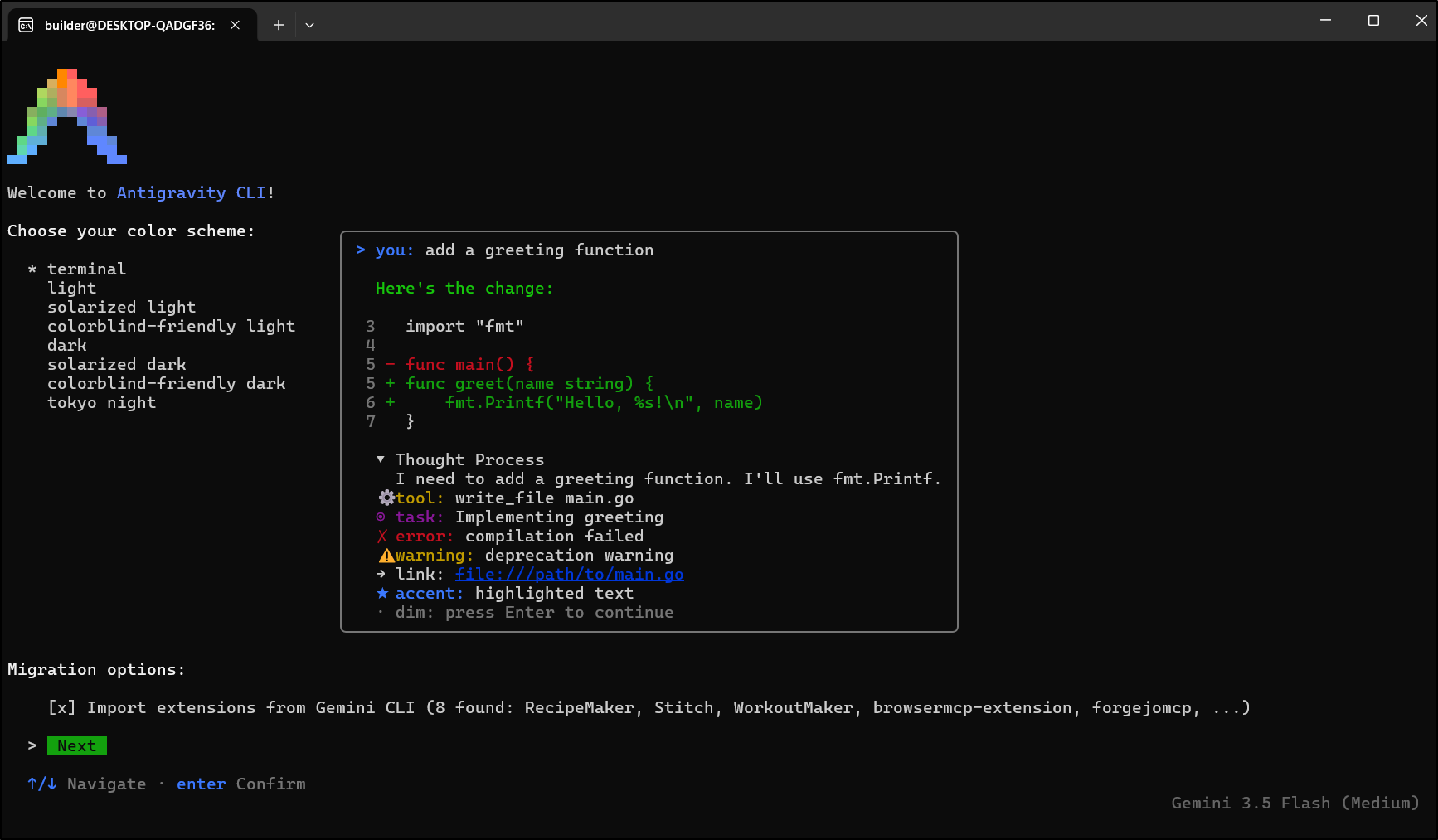Image resolution: width=1438 pixels, height=840 pixels.
Task: Click the terminal icon in the tab
Action: 26,25
